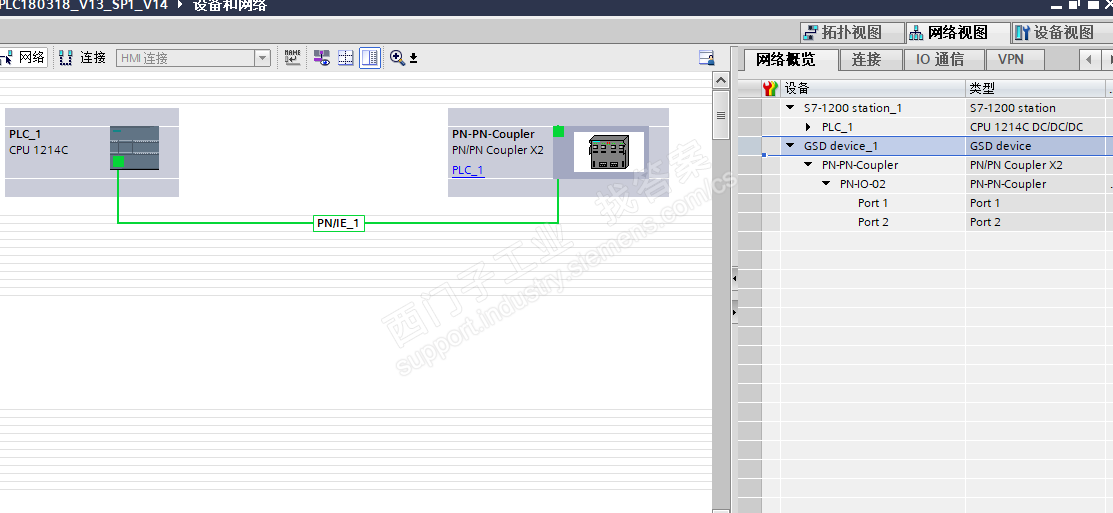Click the 类型 column header

coord(1036,89)
